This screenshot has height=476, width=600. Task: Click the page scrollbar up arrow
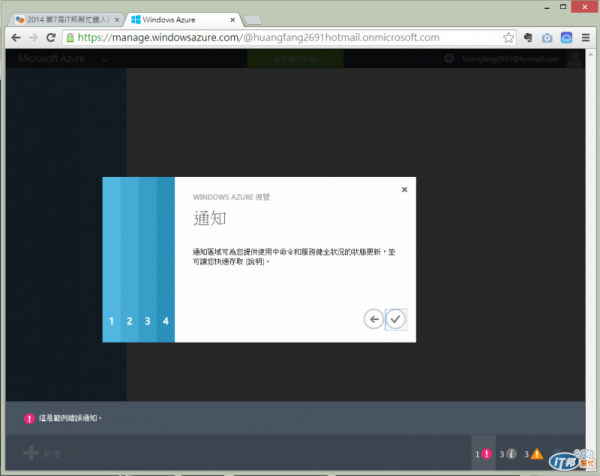(x=590, y=55)
